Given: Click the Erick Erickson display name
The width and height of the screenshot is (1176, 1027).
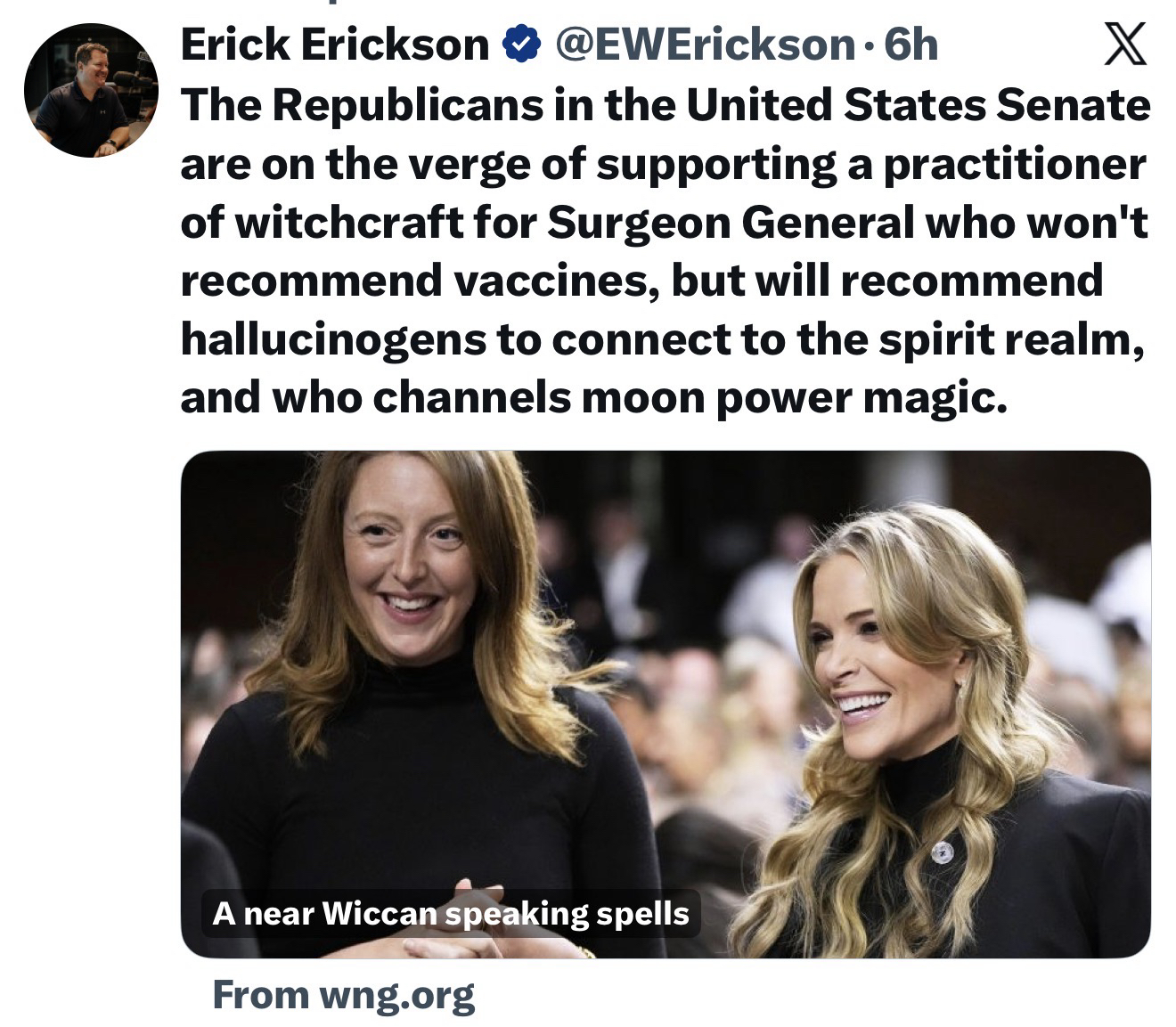Looking at the screenshot, I should (x=335, y=45).
